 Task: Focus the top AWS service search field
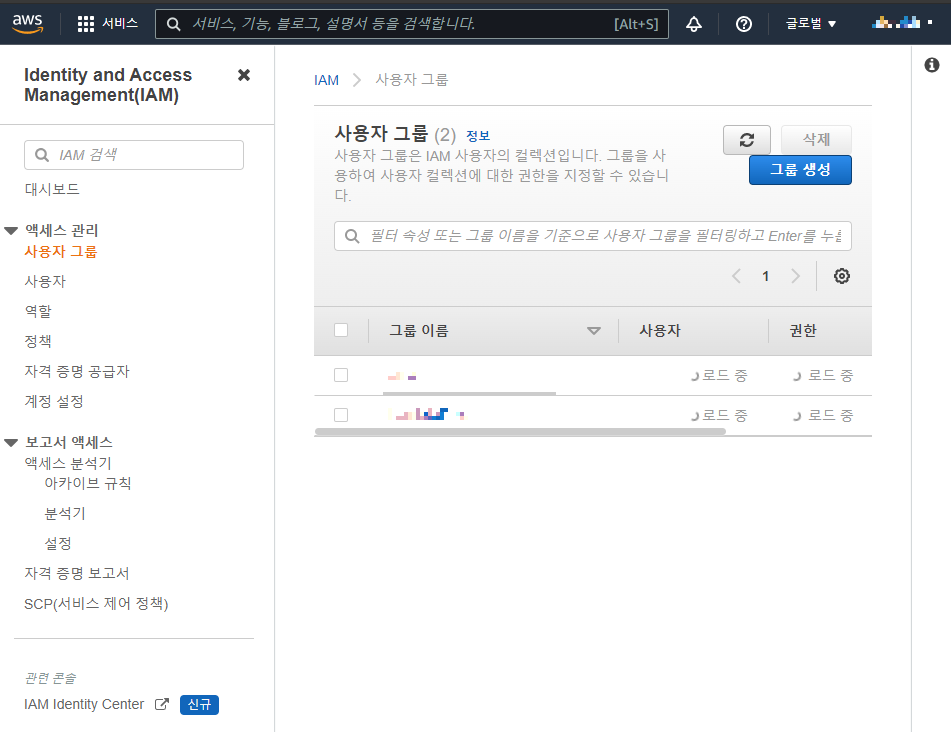pyautogui.click(x=412, y=24)
